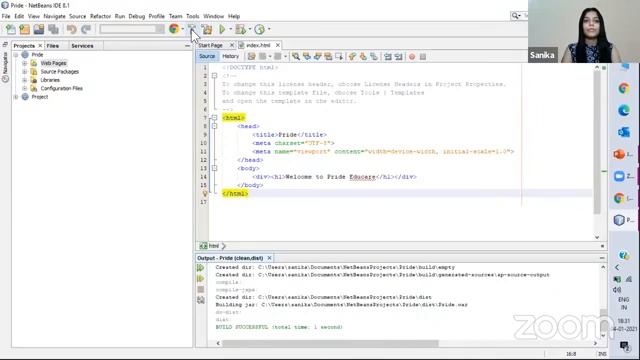Click the Shift Line Right icon

(398, 56)
